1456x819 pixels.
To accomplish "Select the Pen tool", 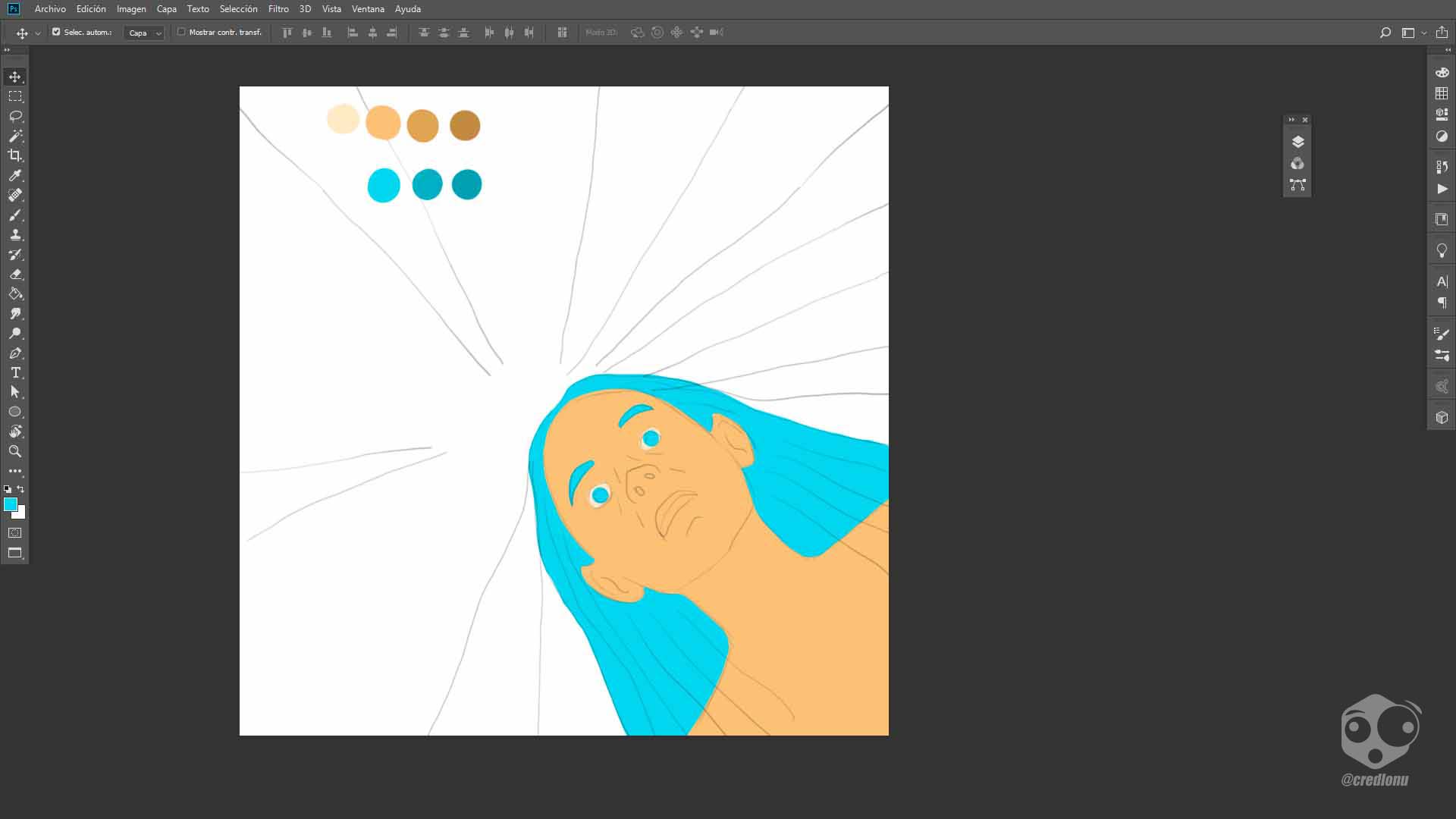I will pyautogui.click(x=15, y=353).
